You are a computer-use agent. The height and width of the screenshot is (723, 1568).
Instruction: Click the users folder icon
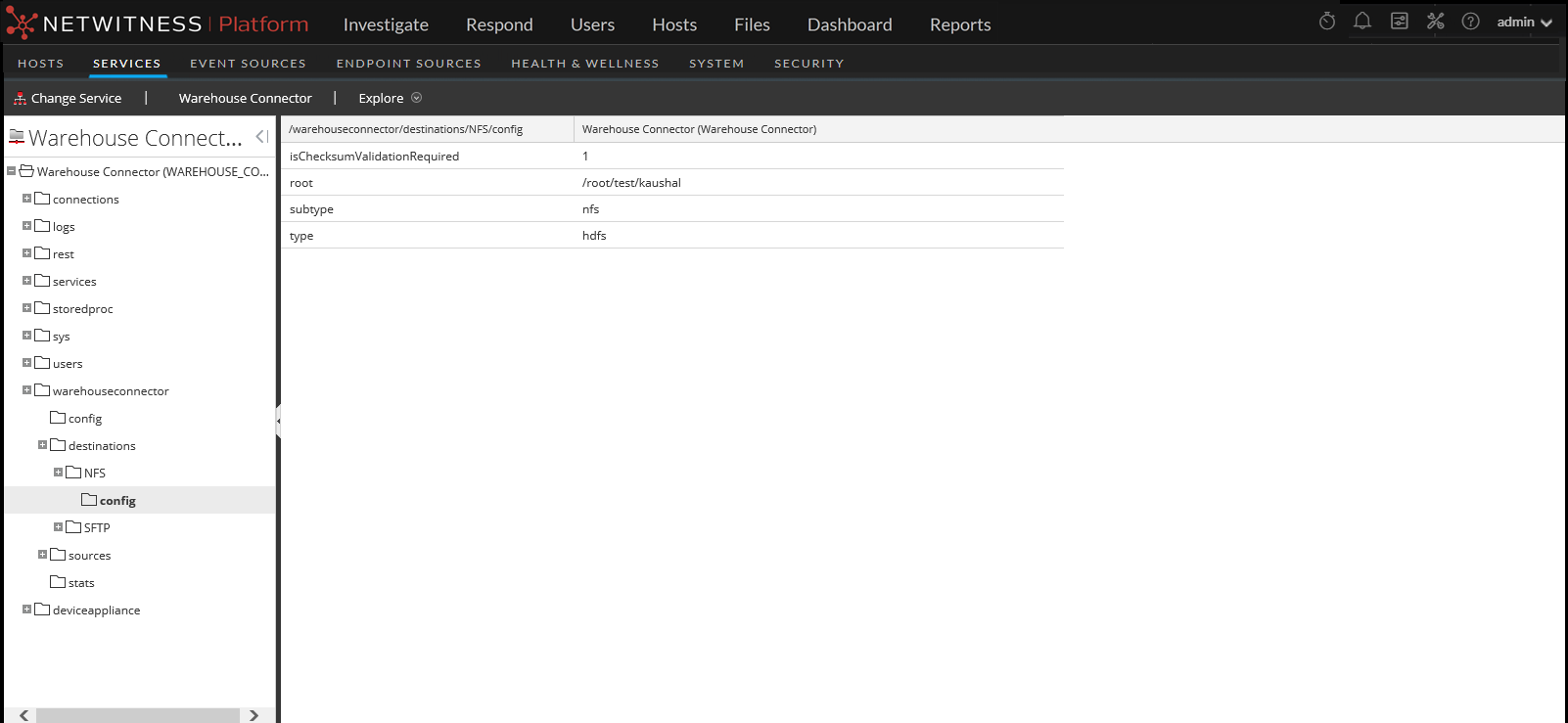42,363
